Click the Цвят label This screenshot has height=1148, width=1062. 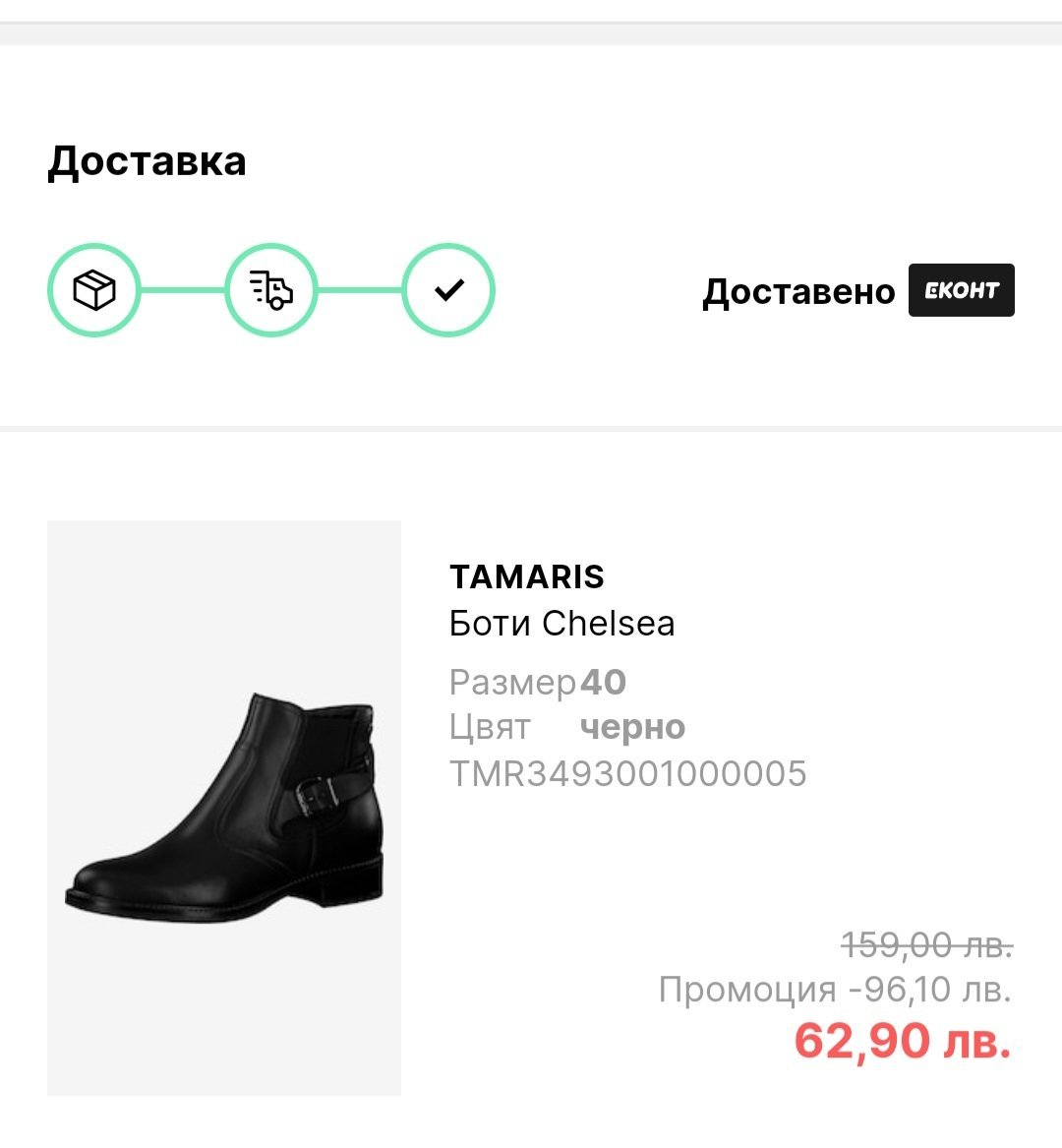coord(490,728)
